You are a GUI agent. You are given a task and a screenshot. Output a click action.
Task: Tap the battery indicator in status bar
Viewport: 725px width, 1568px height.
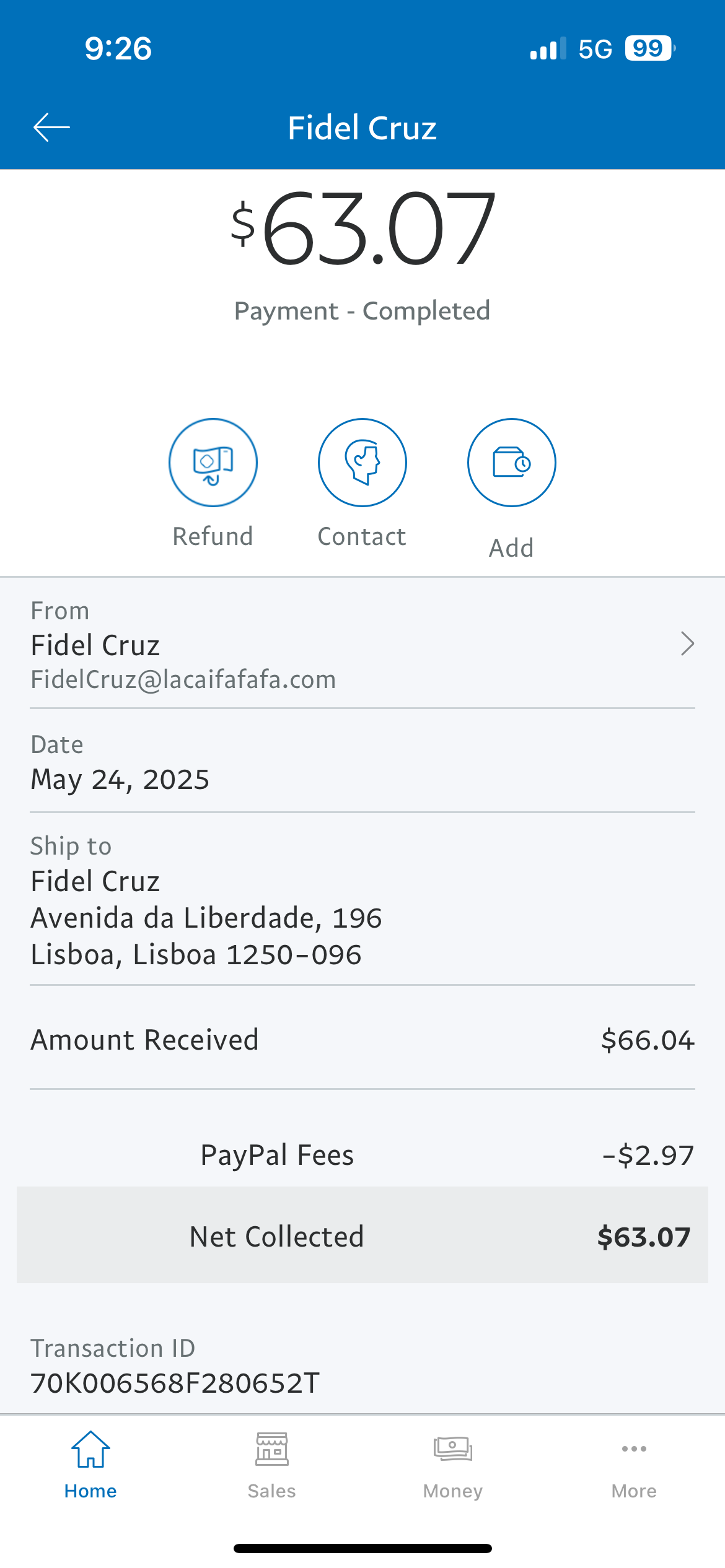[649, 48]
